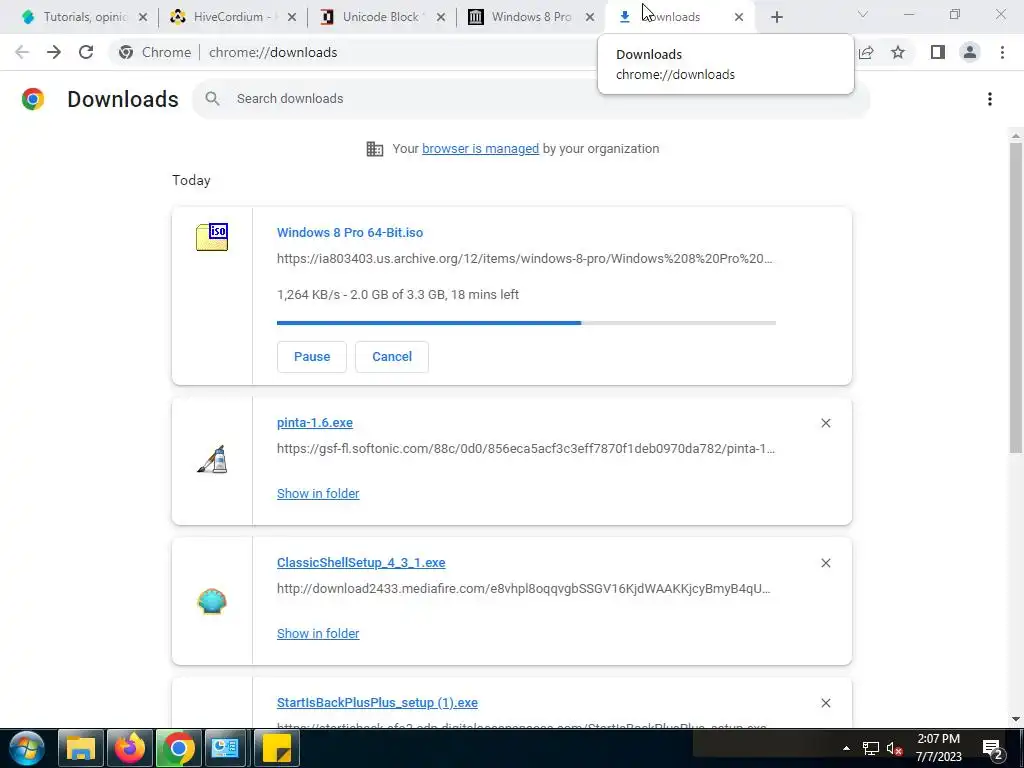Open StartIsBackPlusPlus_setup (1).exe link
The width and height of the screenshot is (1024, 768).
[377, 703]
